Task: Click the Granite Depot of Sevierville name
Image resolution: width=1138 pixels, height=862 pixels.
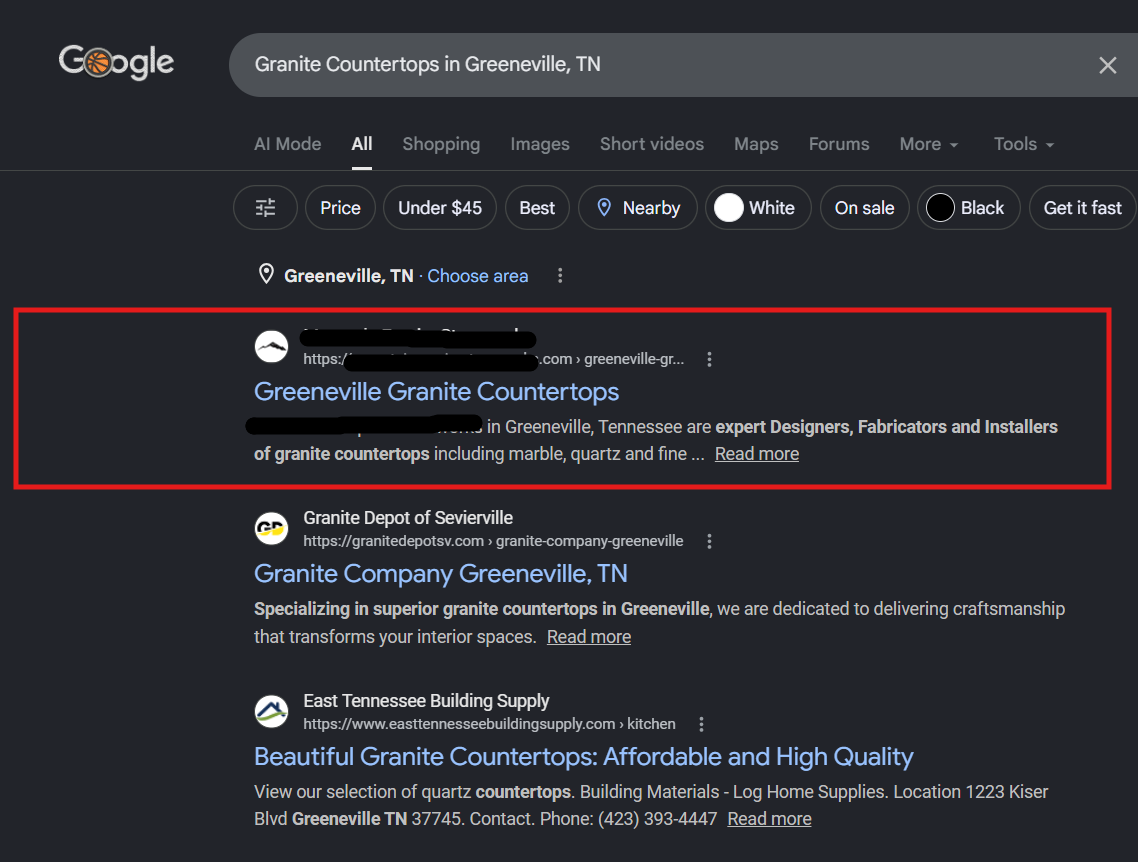Action: [x=408, y=517]
